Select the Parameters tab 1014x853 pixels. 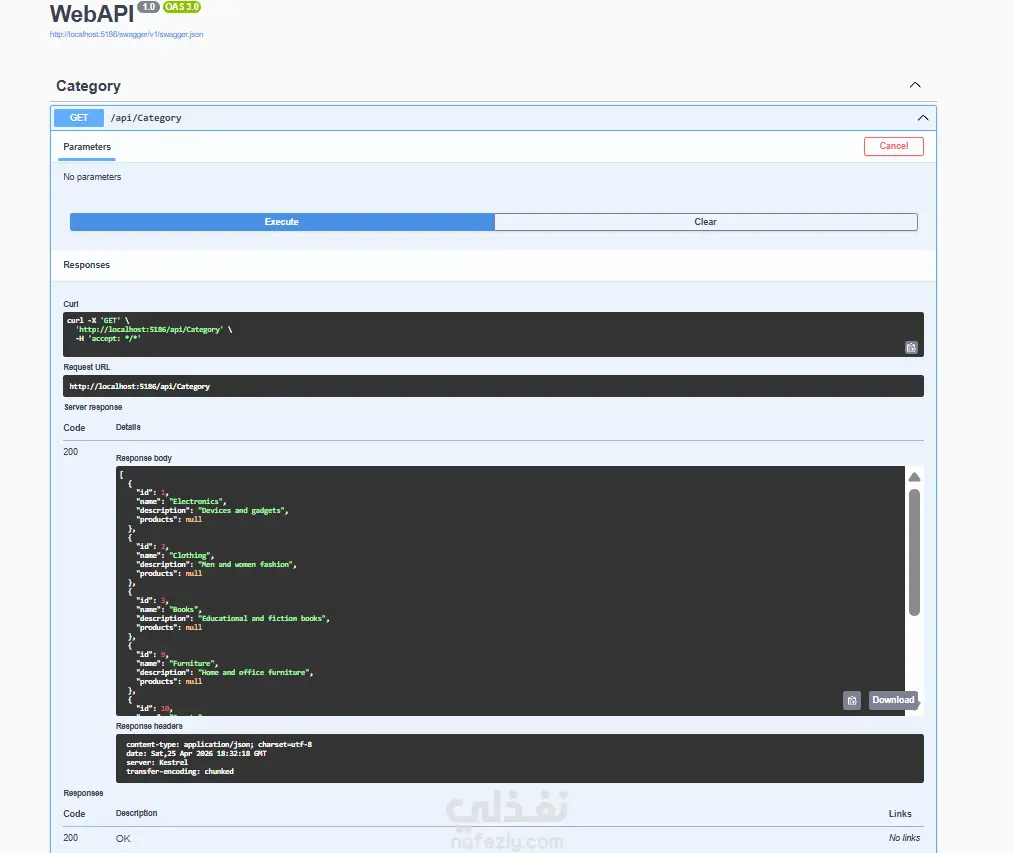pos(87,147)
